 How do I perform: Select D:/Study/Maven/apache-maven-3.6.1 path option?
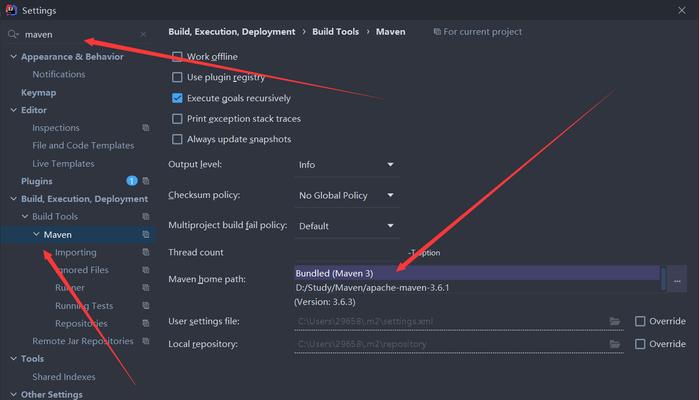pyautogui.click(x=477, y=288)
